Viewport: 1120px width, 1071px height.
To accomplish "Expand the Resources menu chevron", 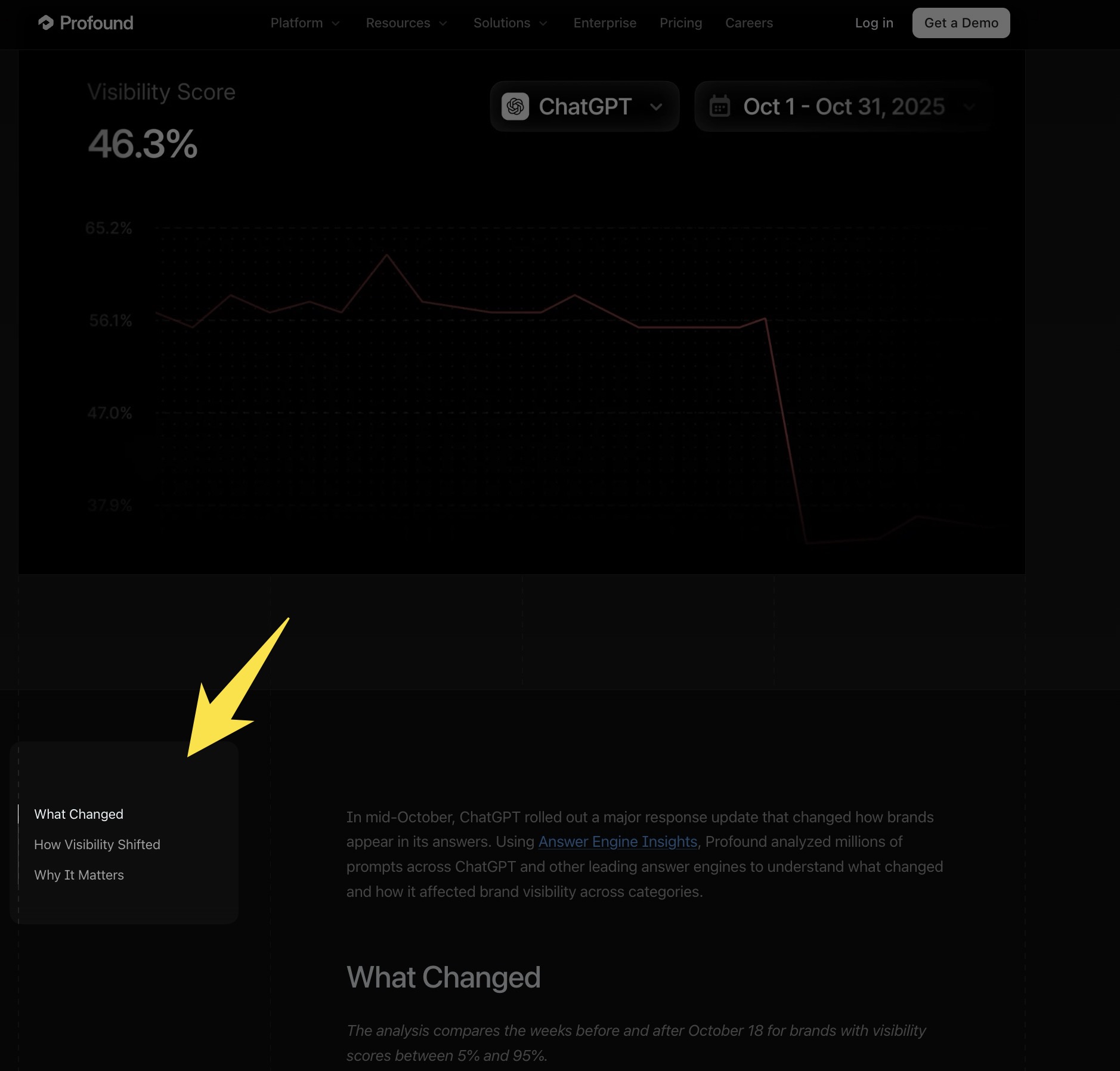I will (x=443, y=23).
